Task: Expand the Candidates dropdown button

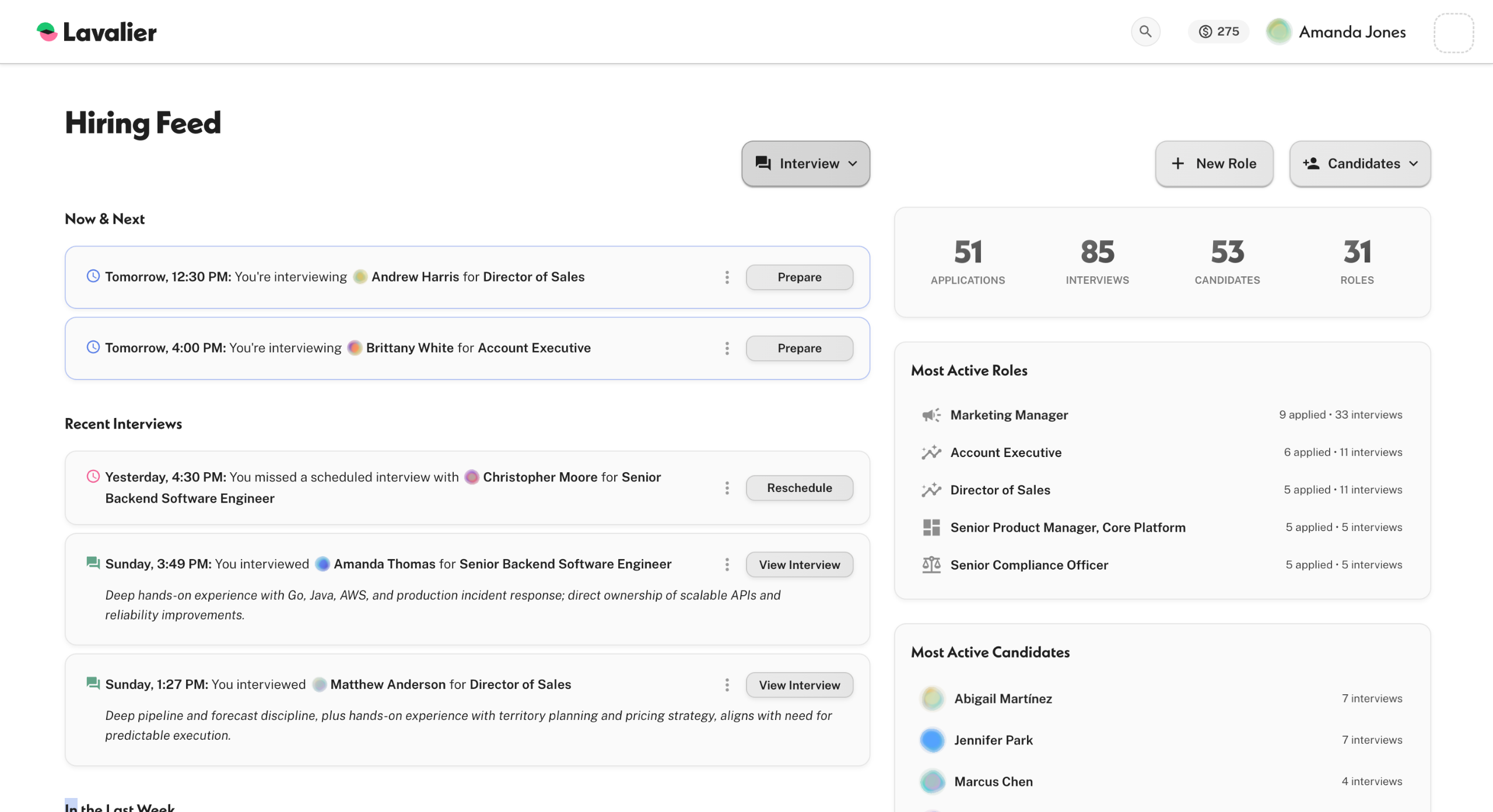Action: pos(1359,164)
